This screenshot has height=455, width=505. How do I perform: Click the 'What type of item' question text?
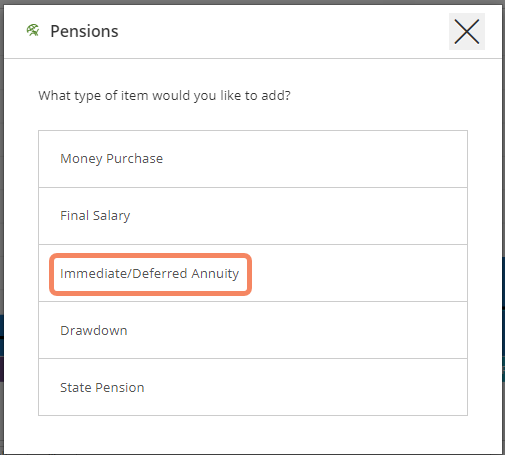pyautogui.click(x=164, y=96)
